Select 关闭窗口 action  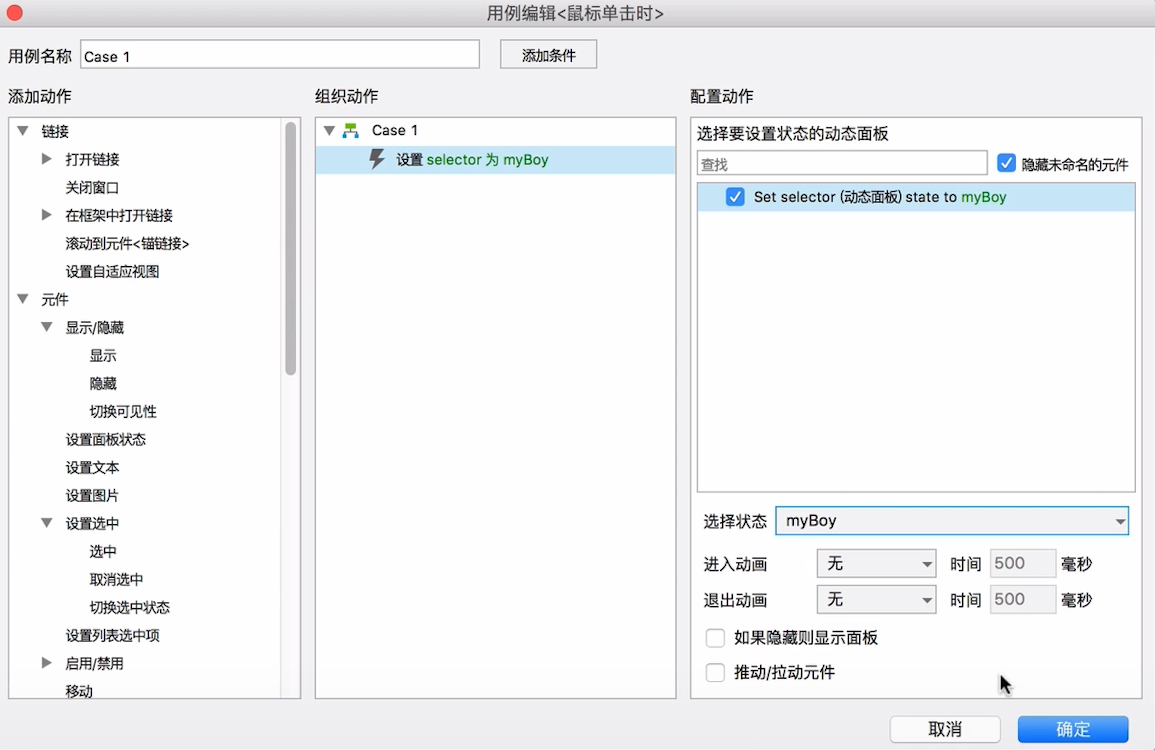click(92, 188)
